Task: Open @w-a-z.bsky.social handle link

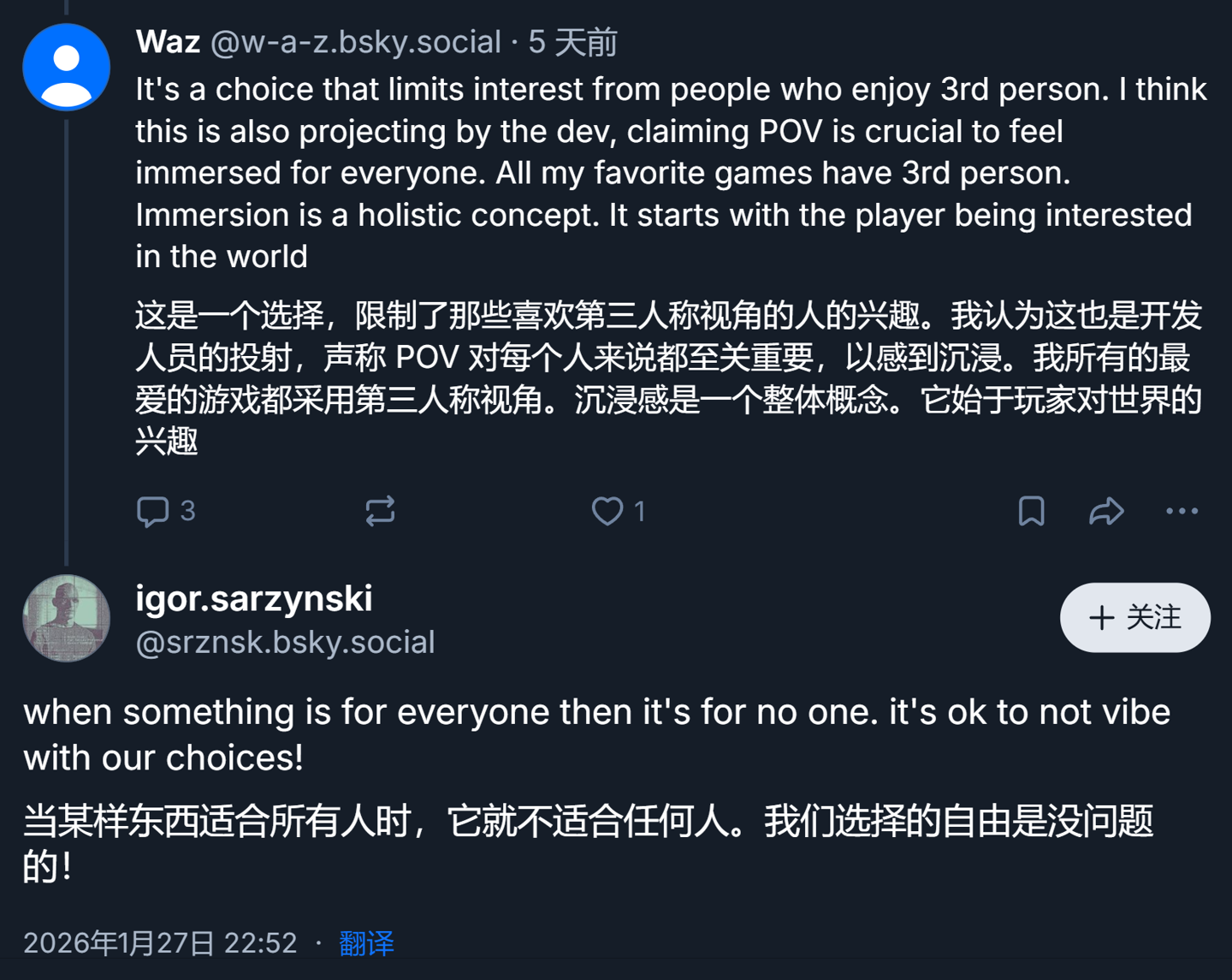Action: coord(356,42)
